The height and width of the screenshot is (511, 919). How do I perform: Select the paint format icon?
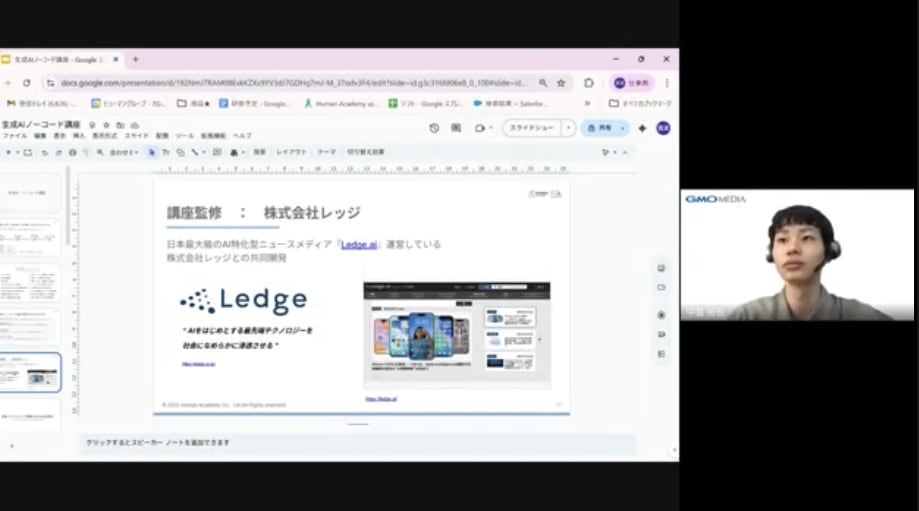[x=86, y=152]
